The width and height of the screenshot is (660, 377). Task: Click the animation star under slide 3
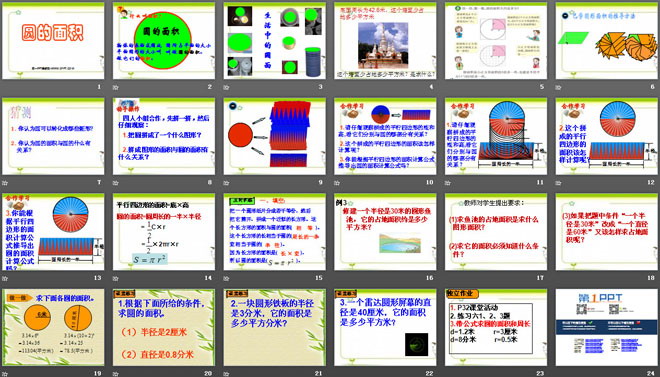226,88
